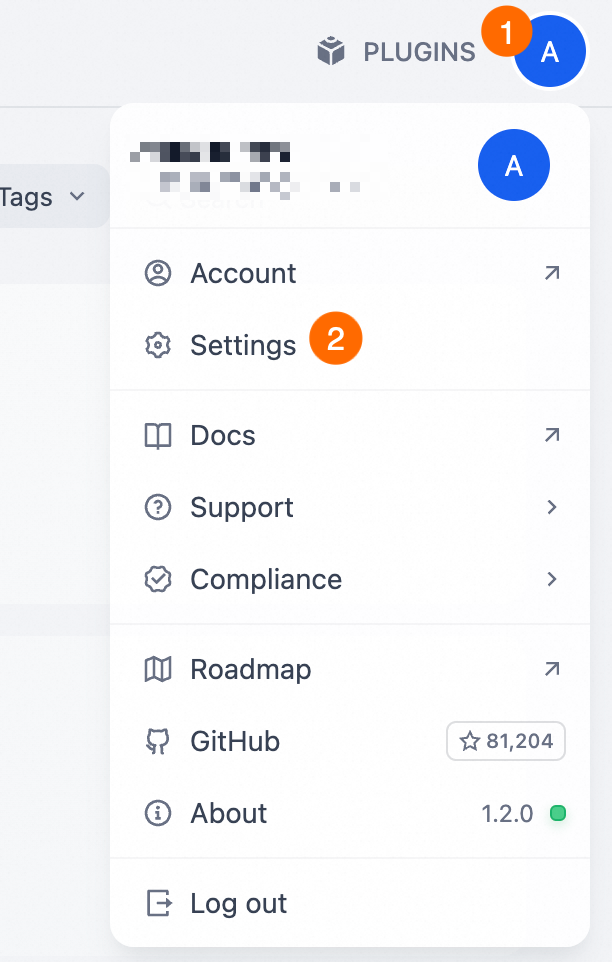This screenshot has height=962, width=612.
Task: Click the GitHub octocat icon
Action: coord(158,741)
